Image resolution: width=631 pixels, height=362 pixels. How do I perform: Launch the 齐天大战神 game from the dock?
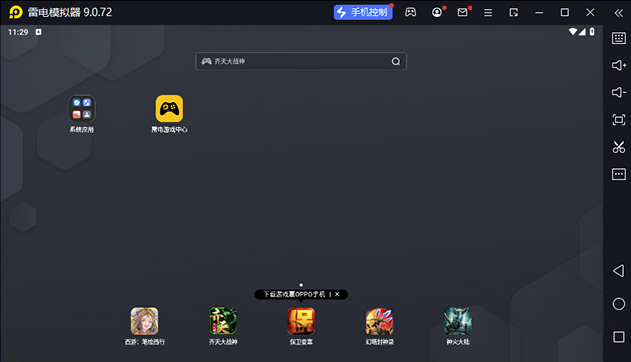click(x=223, y=321)
